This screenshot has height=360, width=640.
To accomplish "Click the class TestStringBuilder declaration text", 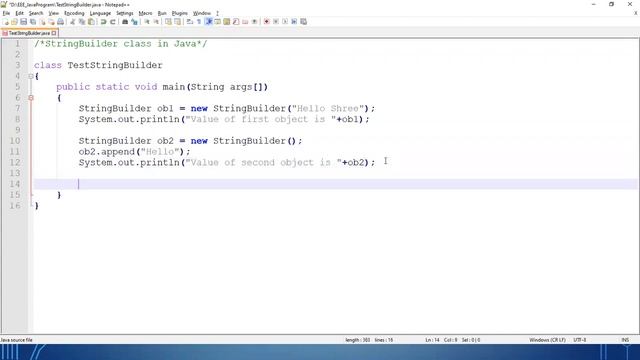I will point(98,65).
